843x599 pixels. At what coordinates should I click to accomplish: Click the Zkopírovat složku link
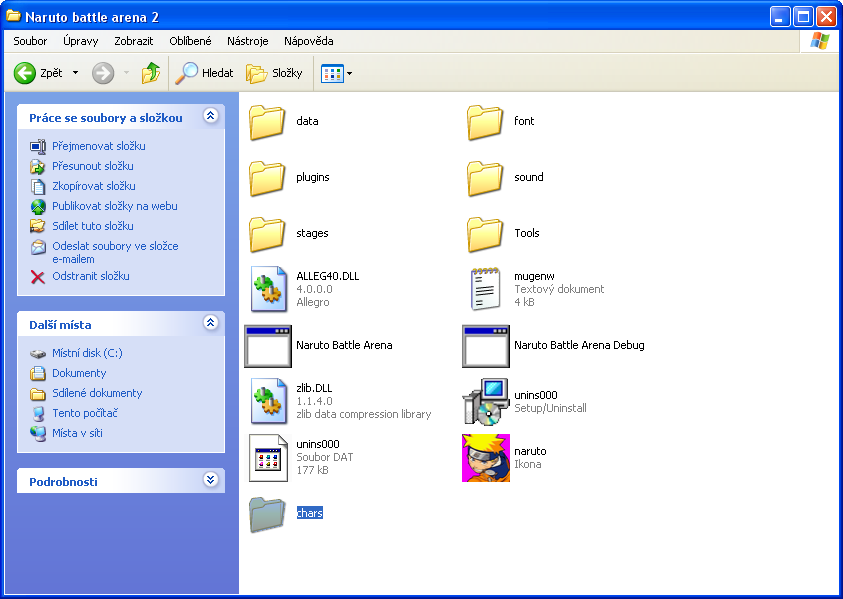(94, 186)
